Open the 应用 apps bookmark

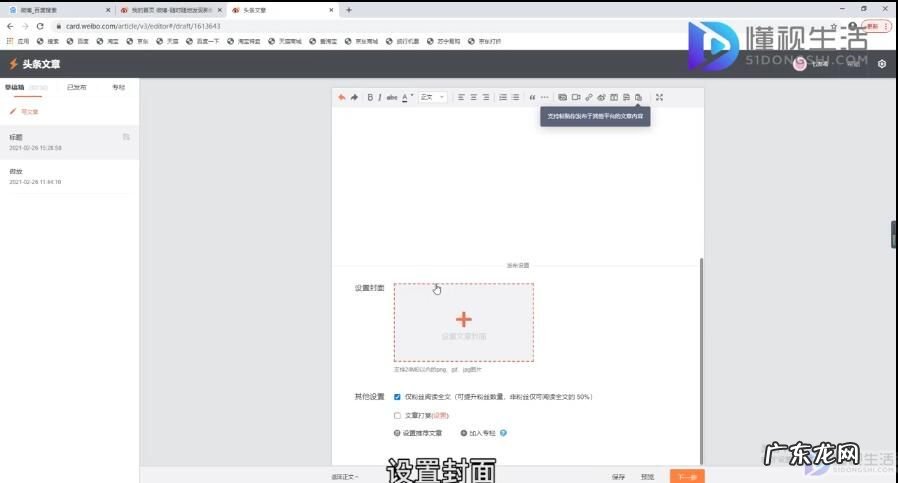pyautogui.click(x=18, y=41)
